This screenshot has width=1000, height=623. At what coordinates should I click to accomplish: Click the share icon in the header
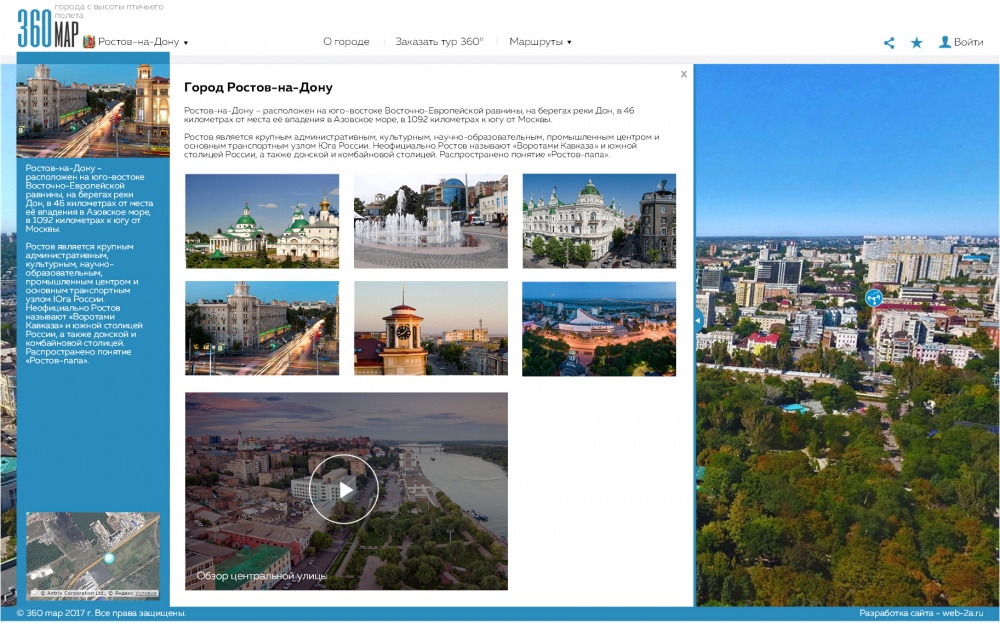pos(889,43)
